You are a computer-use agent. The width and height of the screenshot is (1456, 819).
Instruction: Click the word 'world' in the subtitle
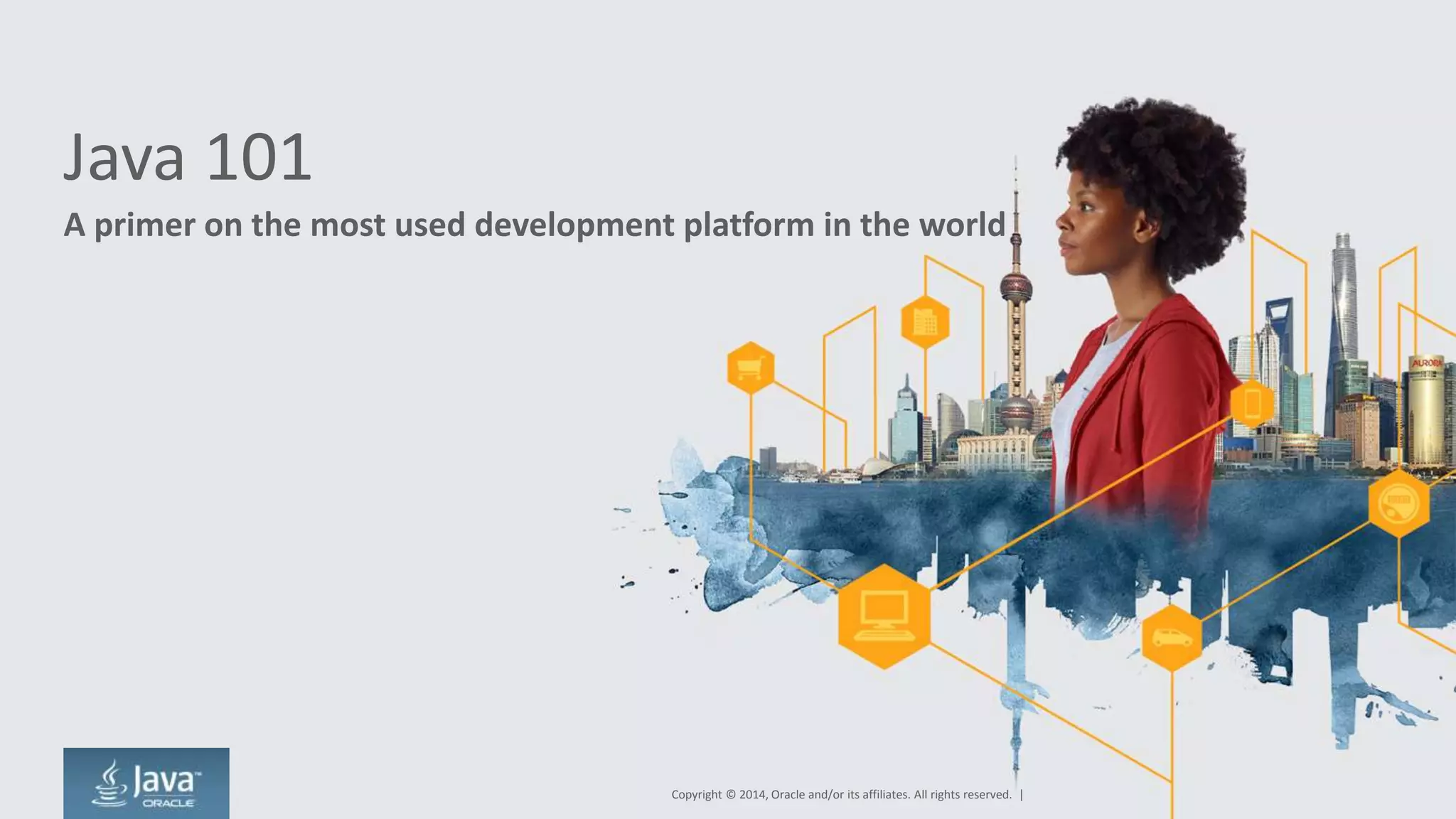pyautogui.click(x=962, y=225)
